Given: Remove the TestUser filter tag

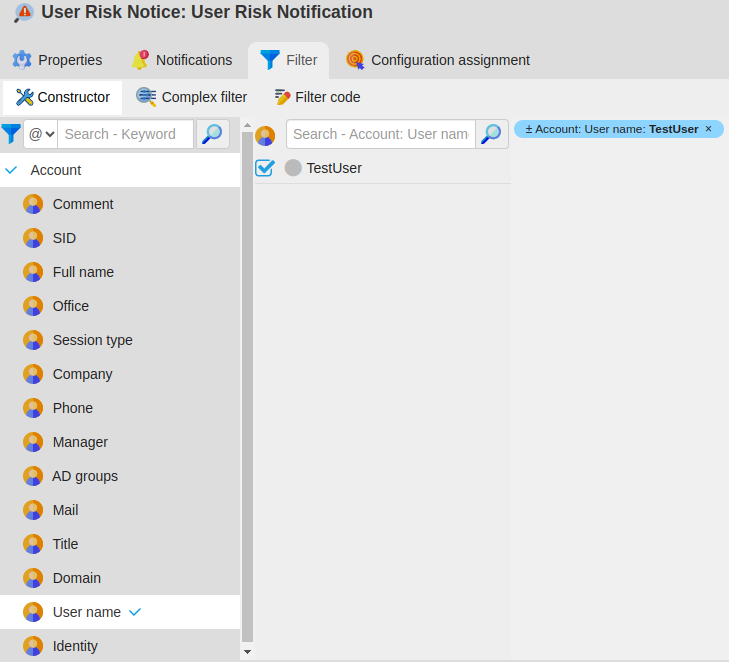Looking at the screenshot, I should 708,129.
